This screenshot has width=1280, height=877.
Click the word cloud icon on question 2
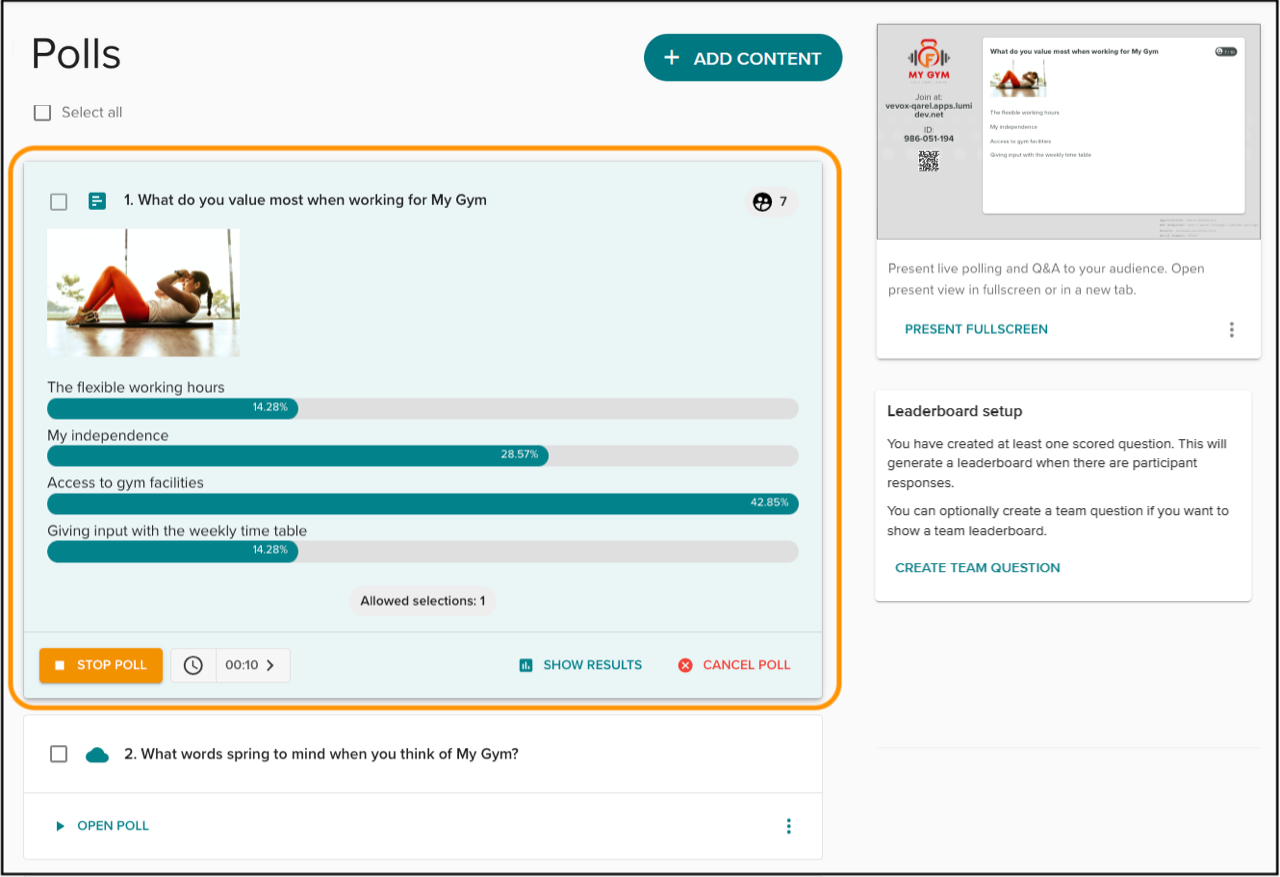[97, 755]
